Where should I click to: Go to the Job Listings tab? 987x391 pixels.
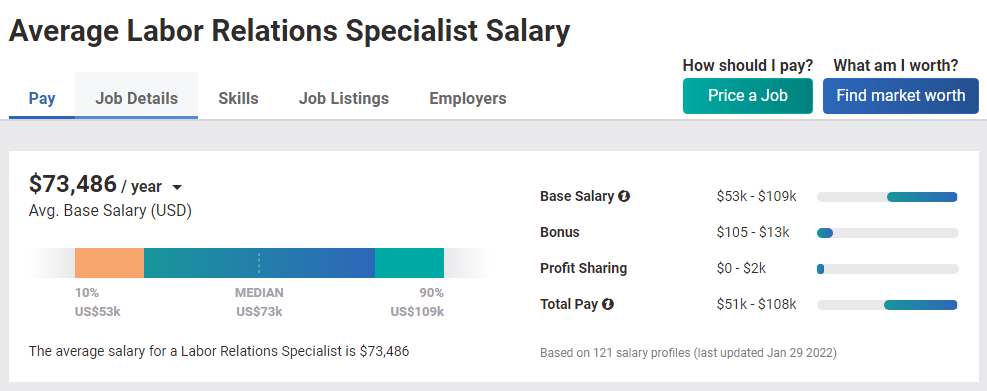[x=344, y=98]
